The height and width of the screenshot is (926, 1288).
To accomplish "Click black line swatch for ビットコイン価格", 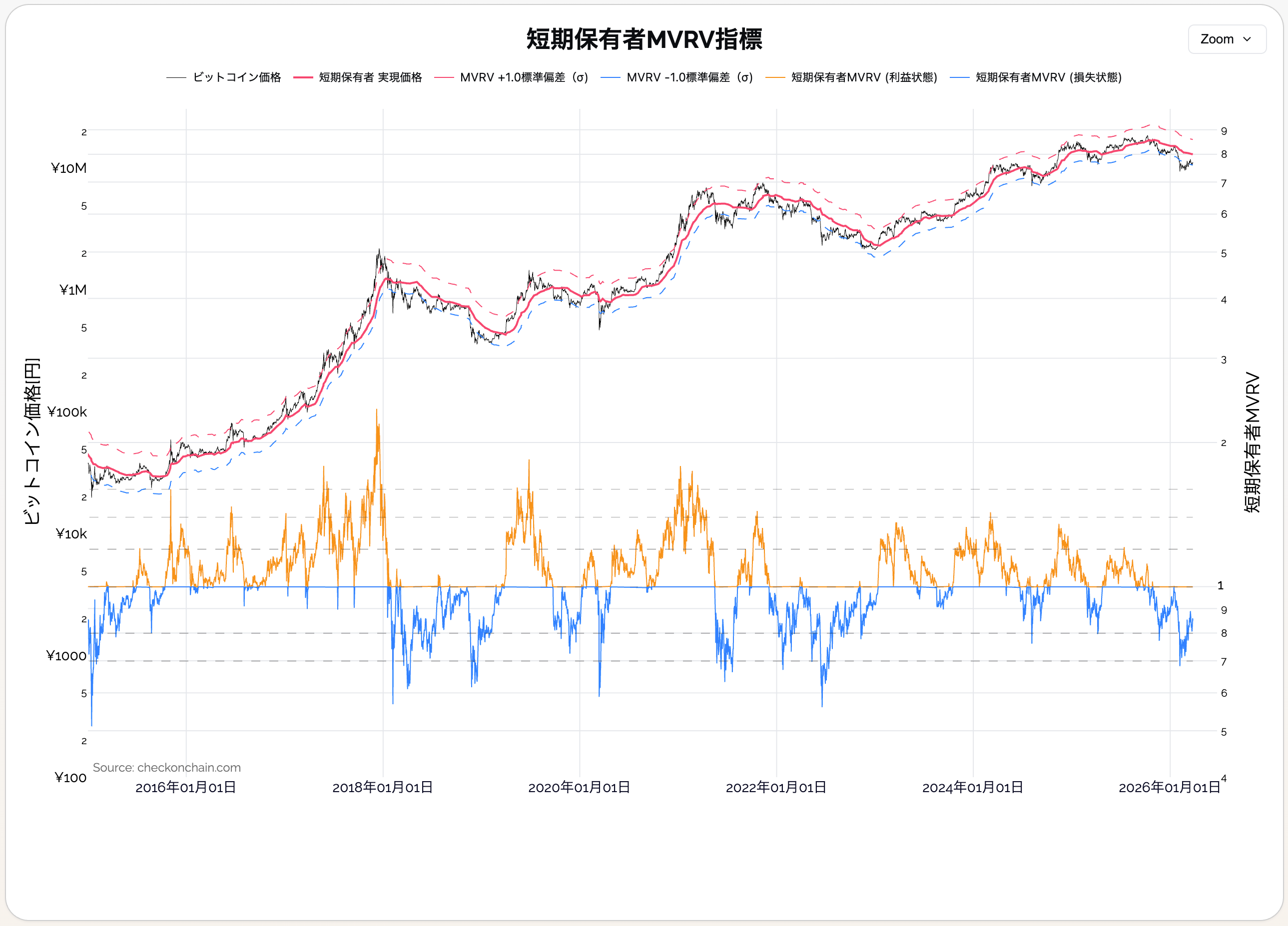I will 176,78.
